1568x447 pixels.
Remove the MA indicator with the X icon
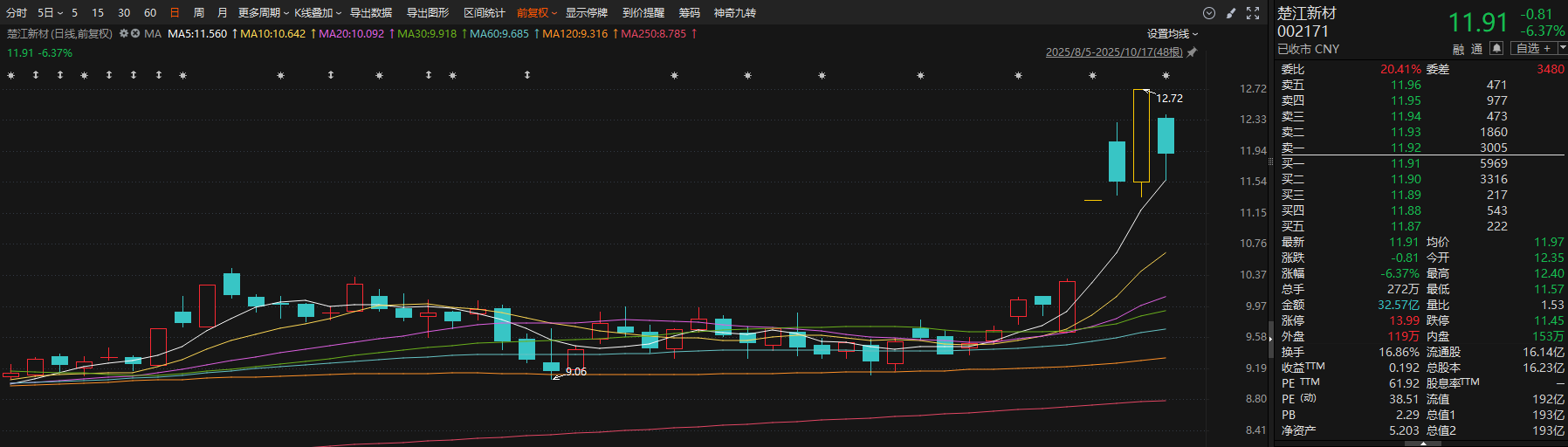(135, 33)
